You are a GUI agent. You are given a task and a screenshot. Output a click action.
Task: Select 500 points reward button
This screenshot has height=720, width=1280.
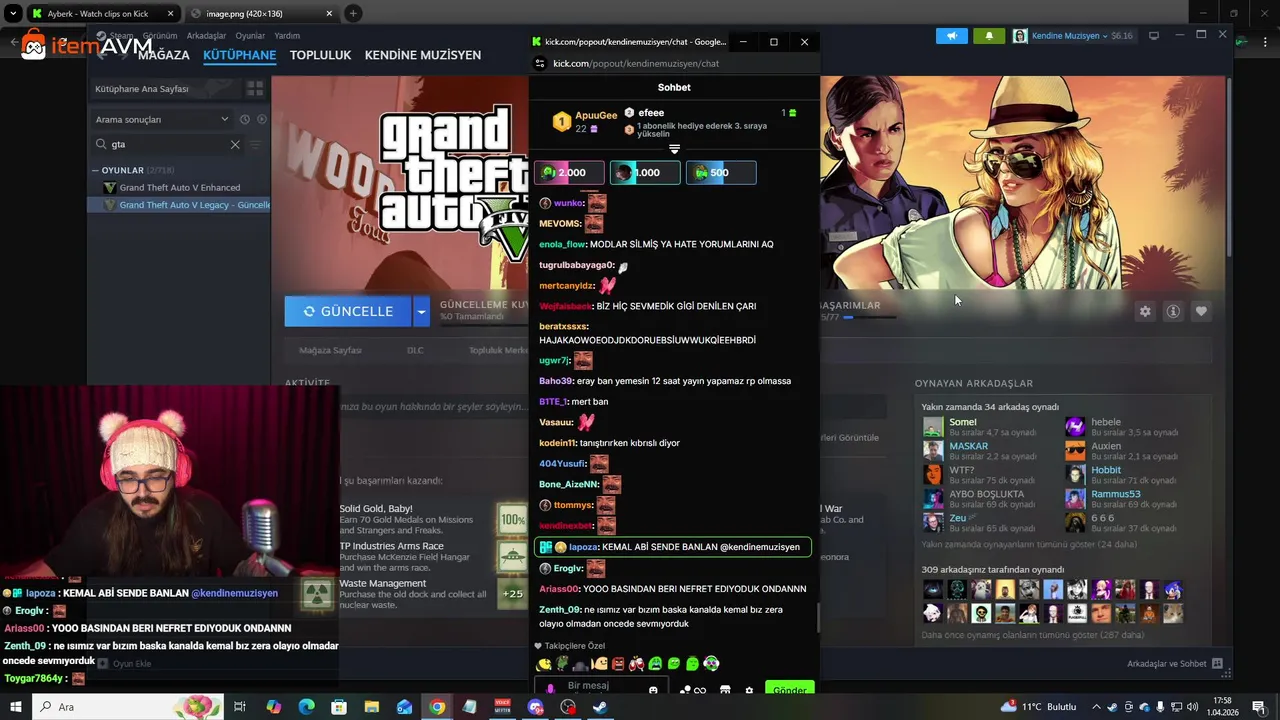click(721, 173)
